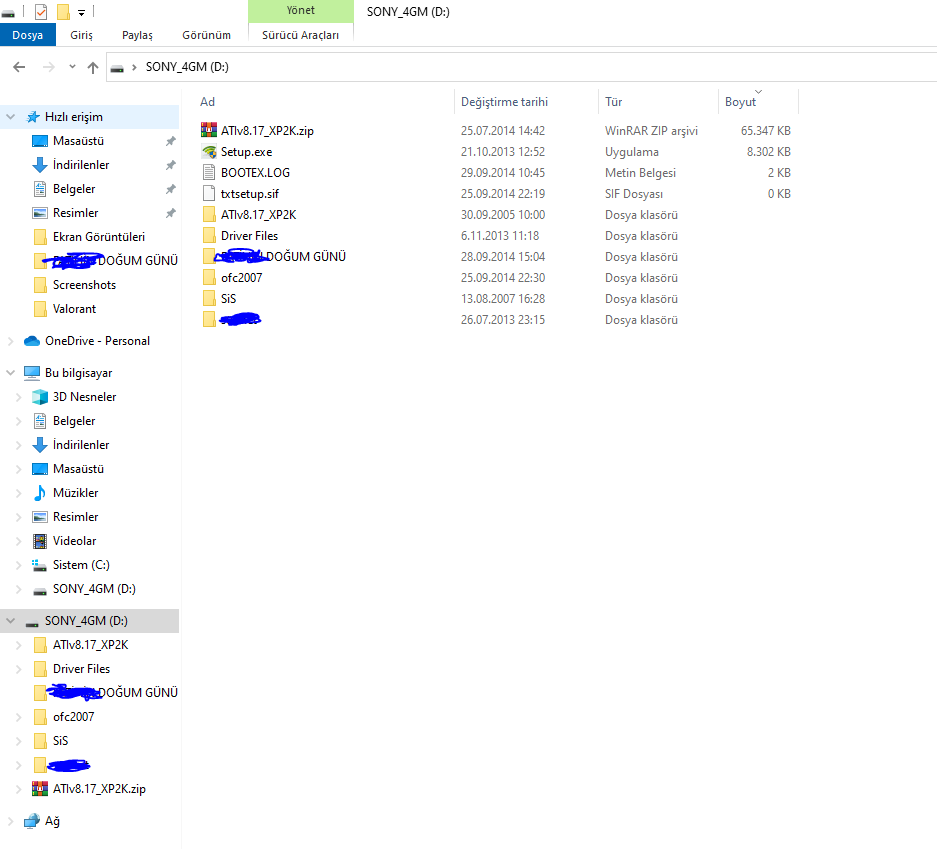Click the date 21.10.2013 12:52
The width and height of the screenshot is (937, 849).
coord(503,152)
